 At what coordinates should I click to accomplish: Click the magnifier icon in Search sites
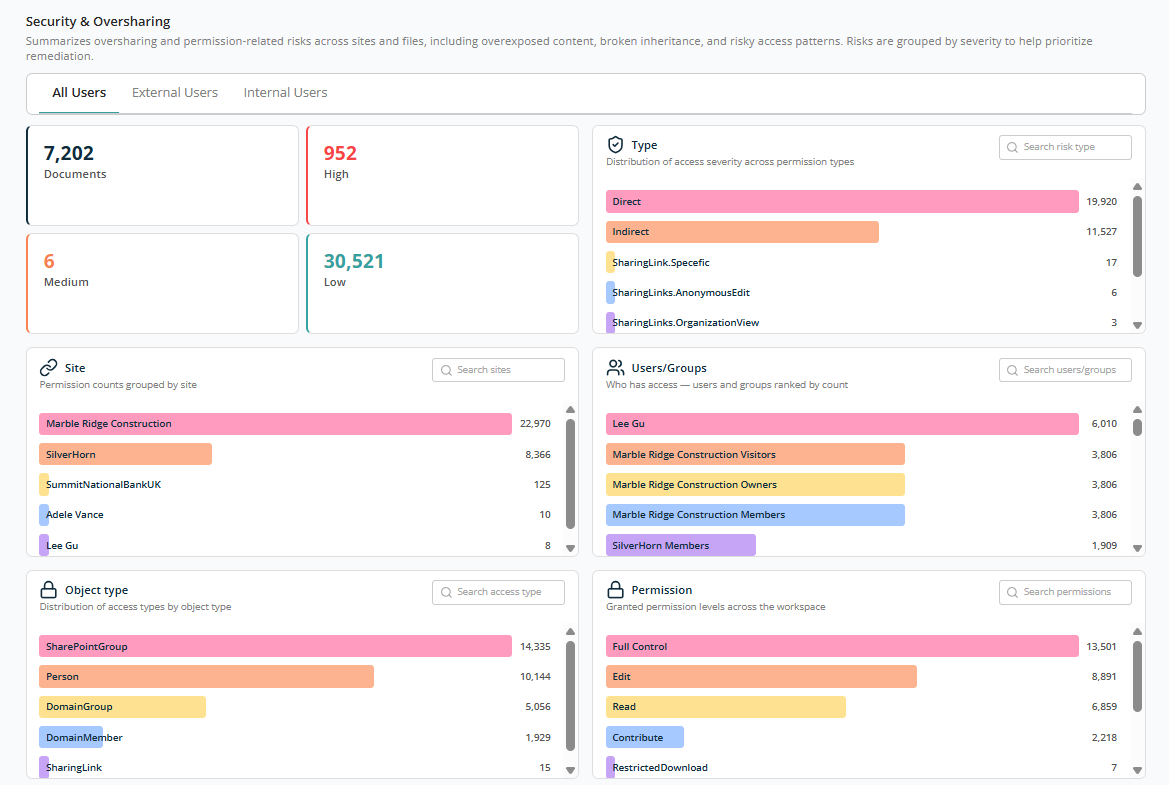pos(447,371)
